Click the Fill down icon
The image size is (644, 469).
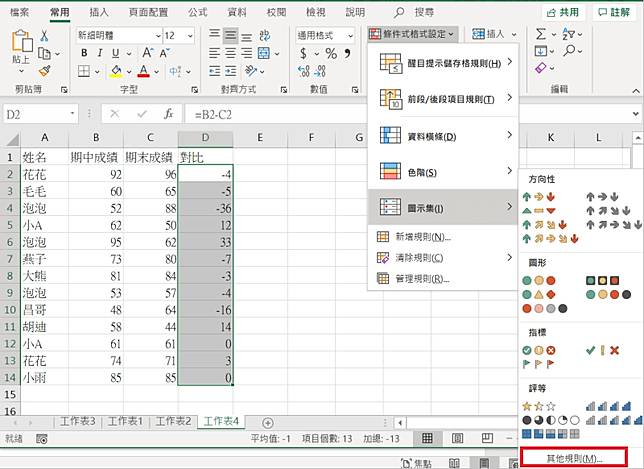point(541,51)
